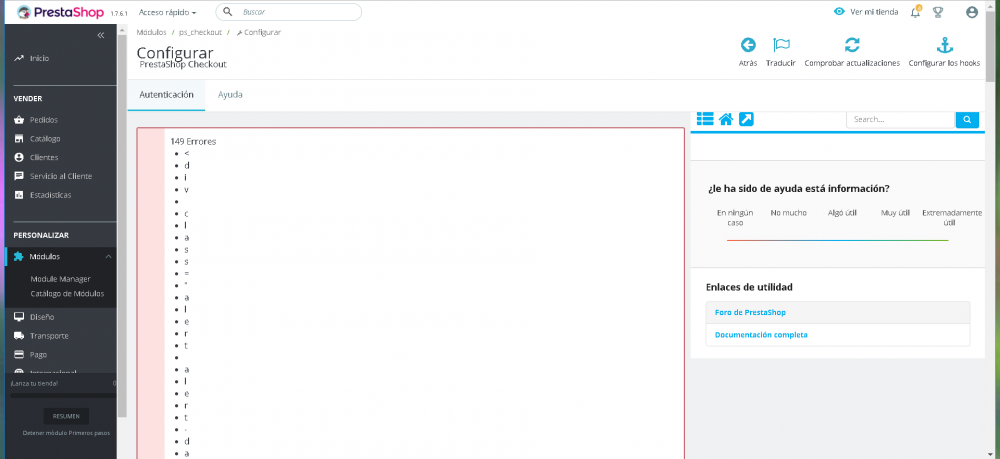Open Transporte menu
This screenshot has height=459, width=1000.
pos(49,336)
